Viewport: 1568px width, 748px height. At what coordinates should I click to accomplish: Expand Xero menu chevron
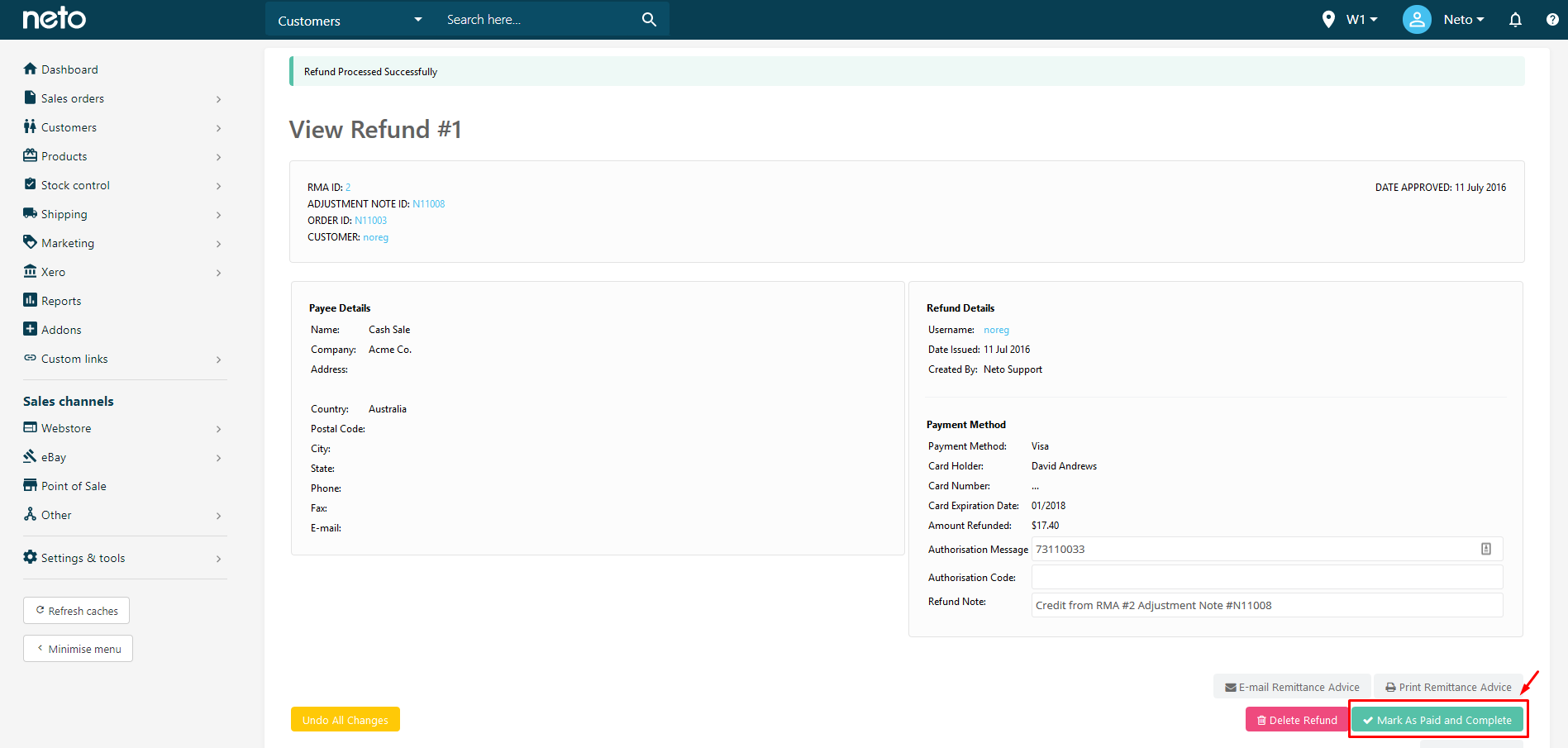(x=219, y=273)
